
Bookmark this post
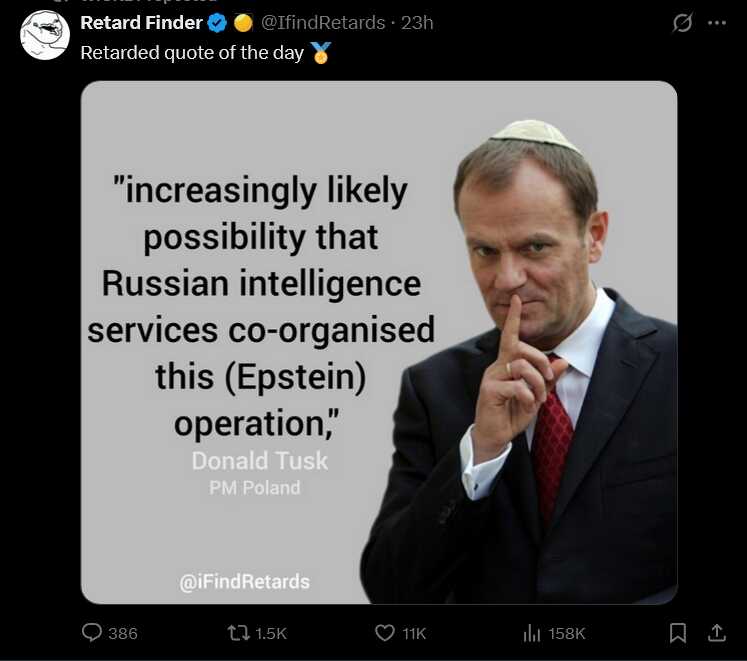point(677,633)
